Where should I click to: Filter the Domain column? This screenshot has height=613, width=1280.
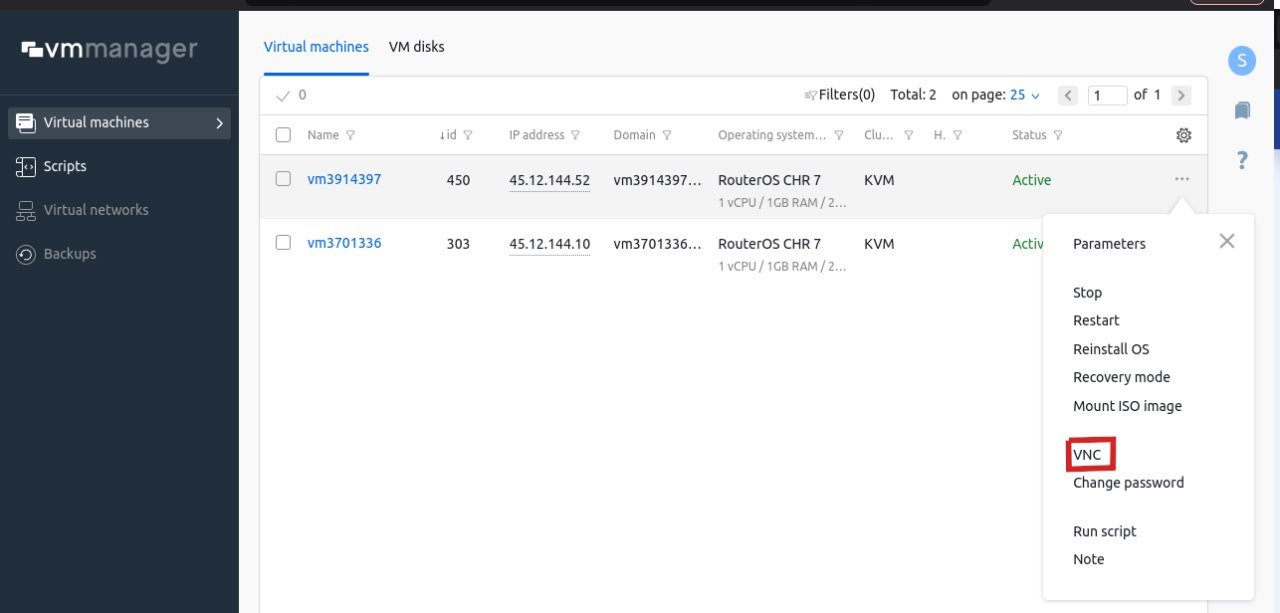pos(667,136)
